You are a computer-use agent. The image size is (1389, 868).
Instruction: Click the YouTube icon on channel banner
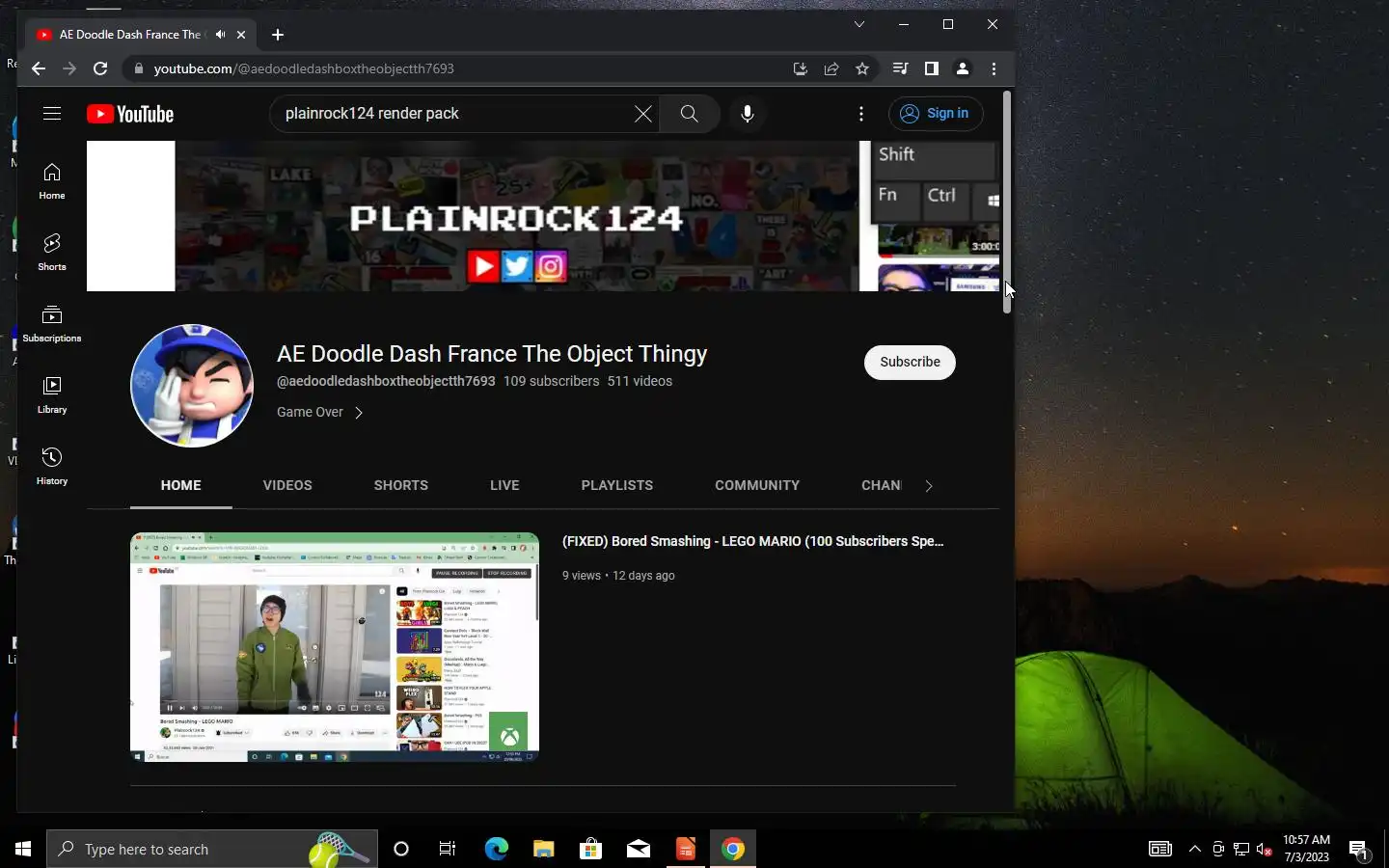click(x=483, y=266)
